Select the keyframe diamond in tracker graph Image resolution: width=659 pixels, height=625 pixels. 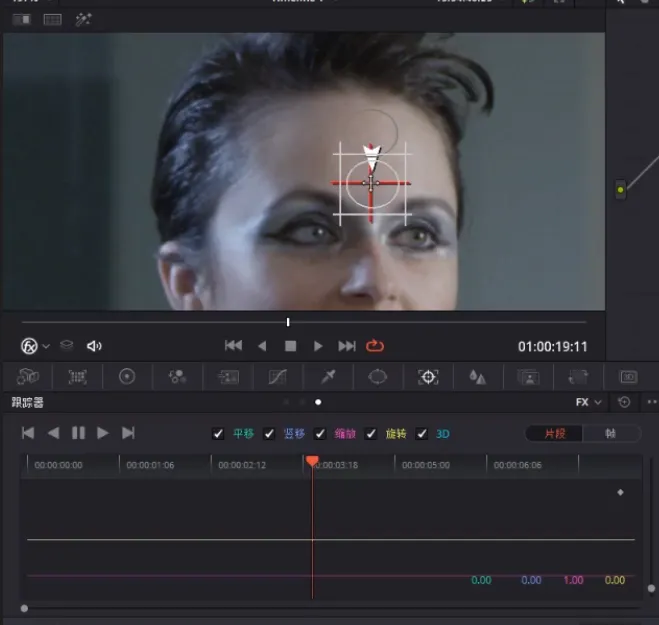tap(620, 492)
